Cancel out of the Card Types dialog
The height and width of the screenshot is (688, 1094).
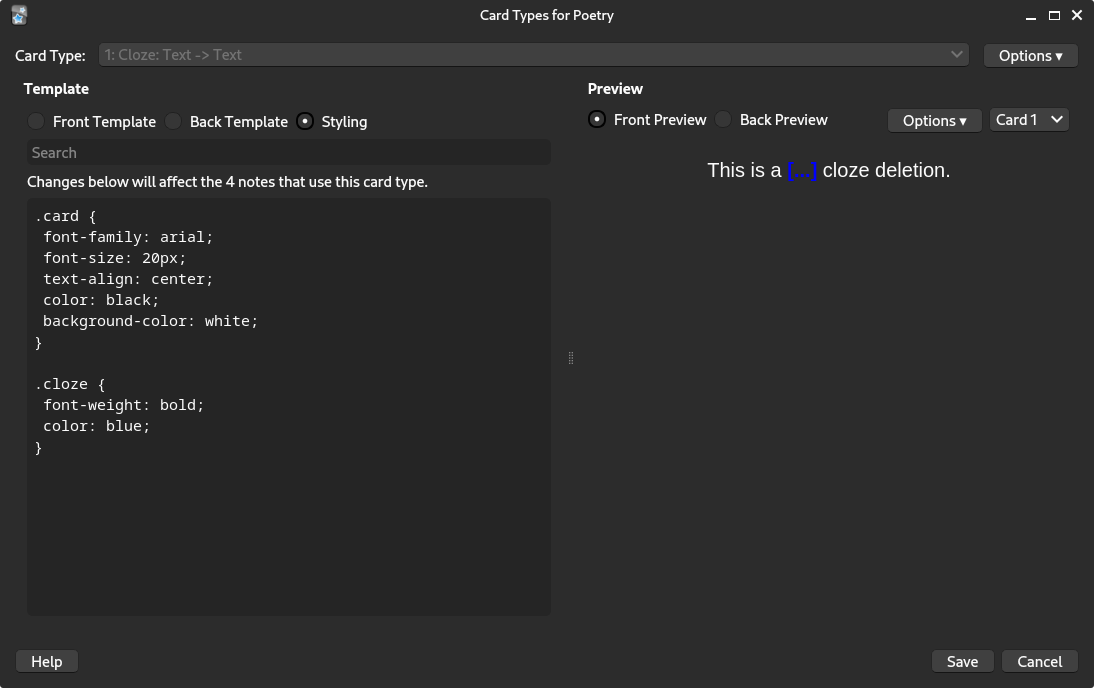[x=1039, y=661]
